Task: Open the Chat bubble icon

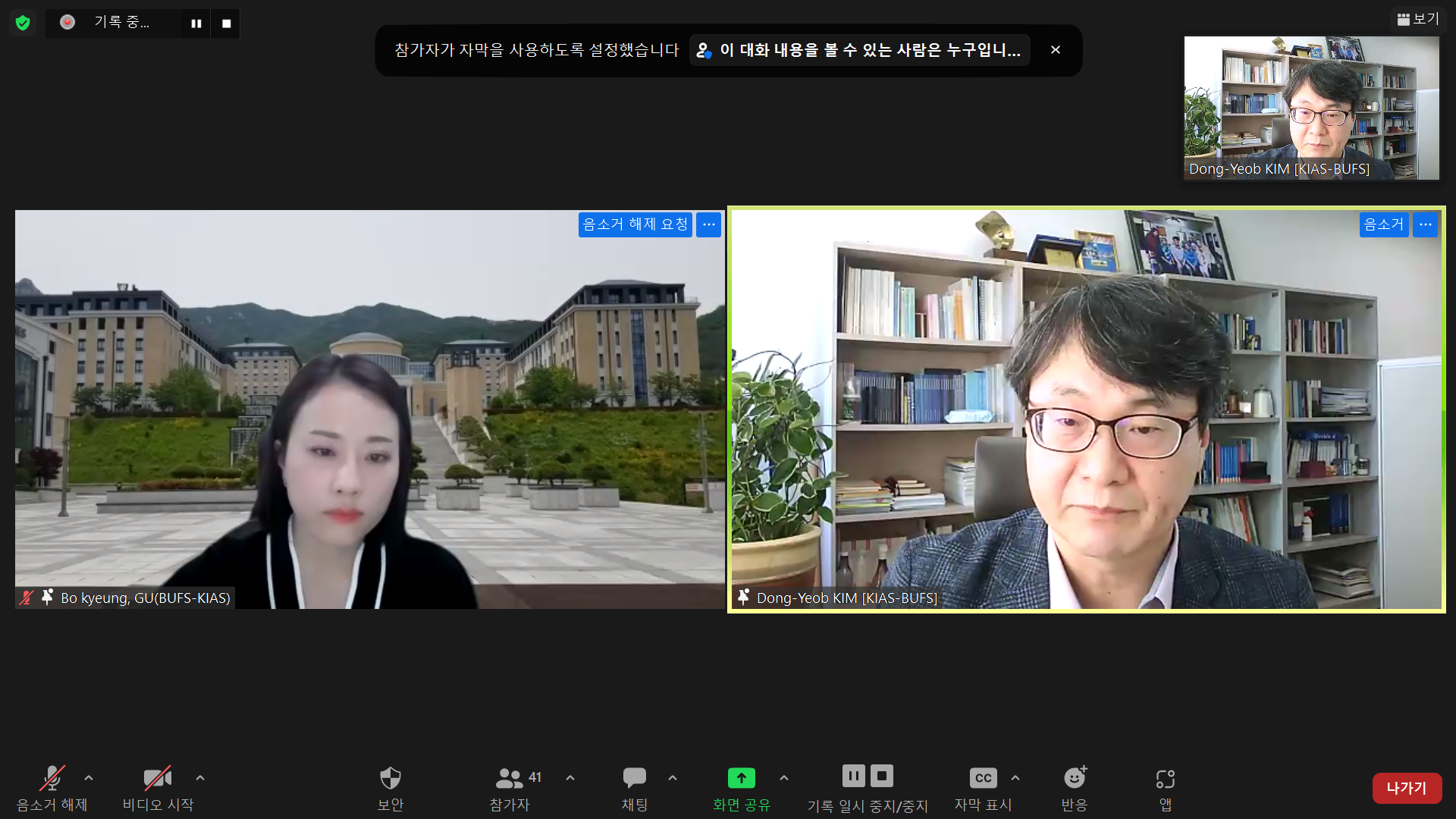Action: pos(634,778)
